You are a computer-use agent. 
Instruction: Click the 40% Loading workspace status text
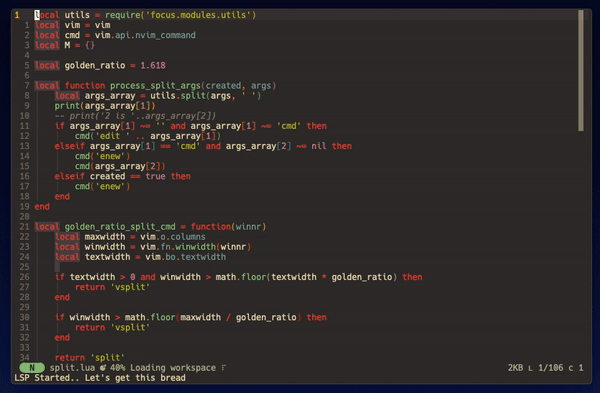(163, 367)
